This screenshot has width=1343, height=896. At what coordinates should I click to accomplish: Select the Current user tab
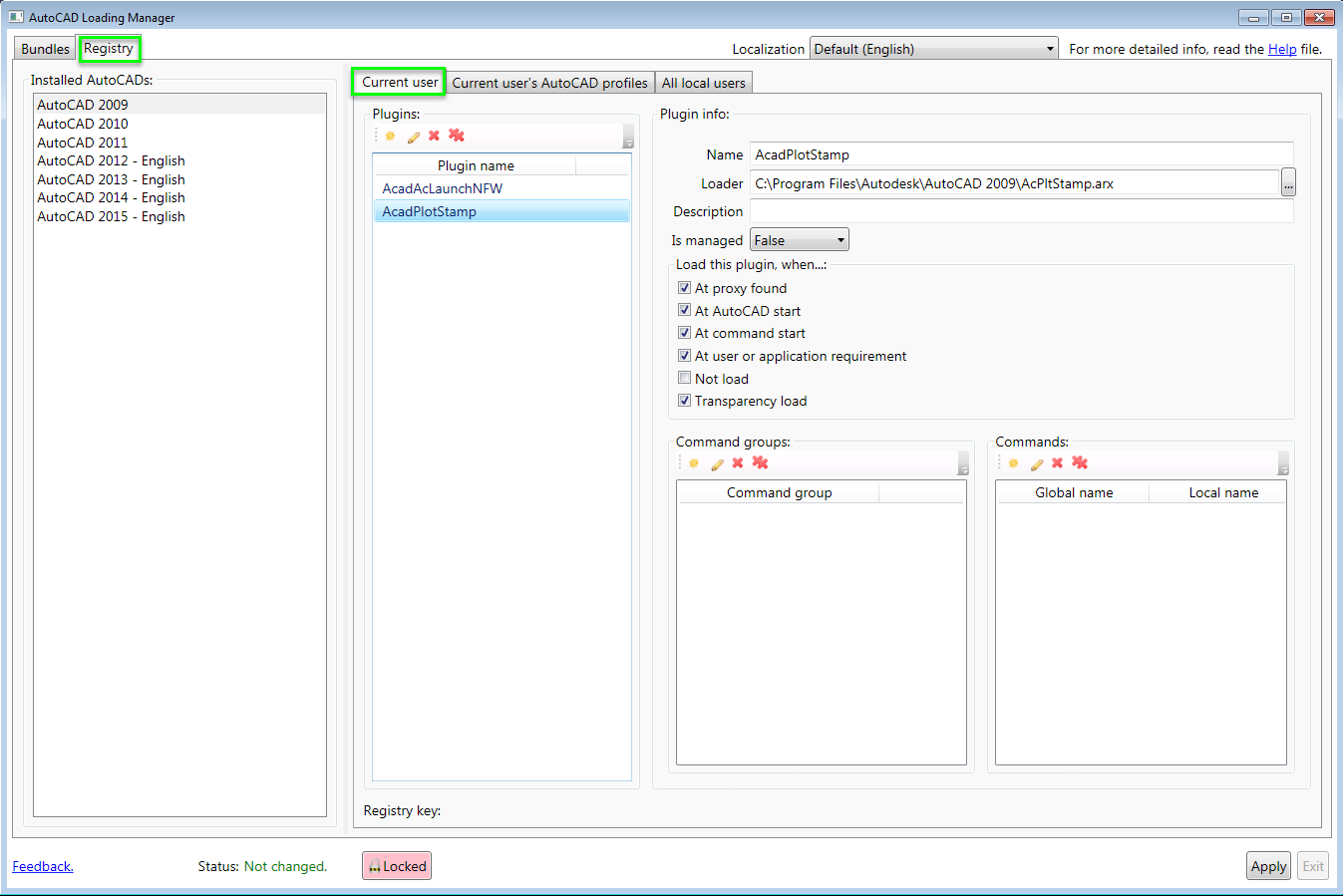click(400, 82)
